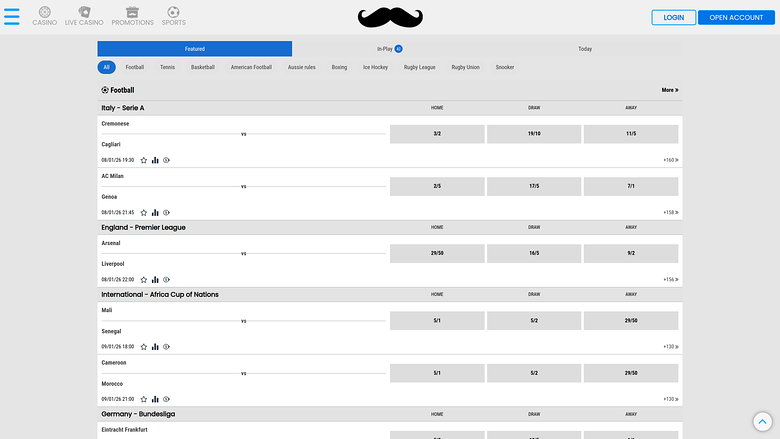Open stats chart for Arsenal vs Liverpool

[x=155, y=280]
